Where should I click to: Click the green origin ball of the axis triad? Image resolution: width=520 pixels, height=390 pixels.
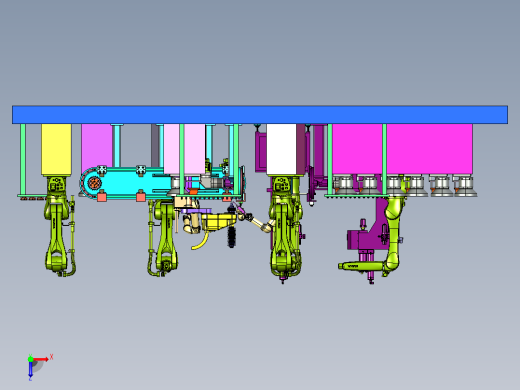[30, 359]
